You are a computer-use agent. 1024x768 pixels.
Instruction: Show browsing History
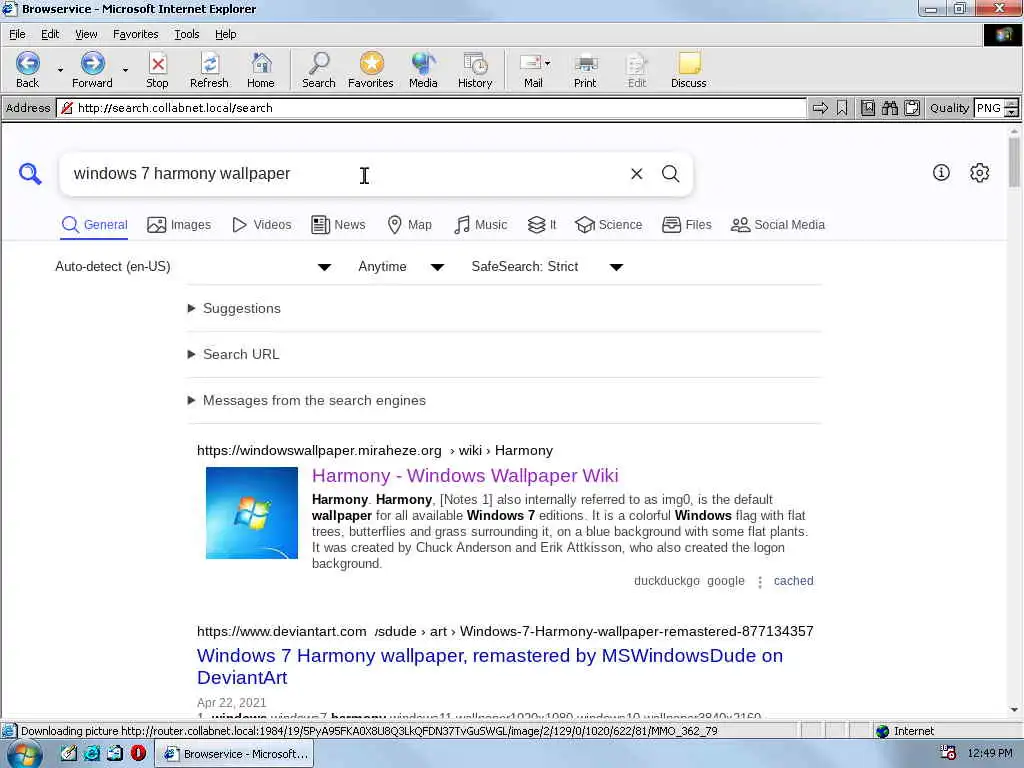pos(475,70)
